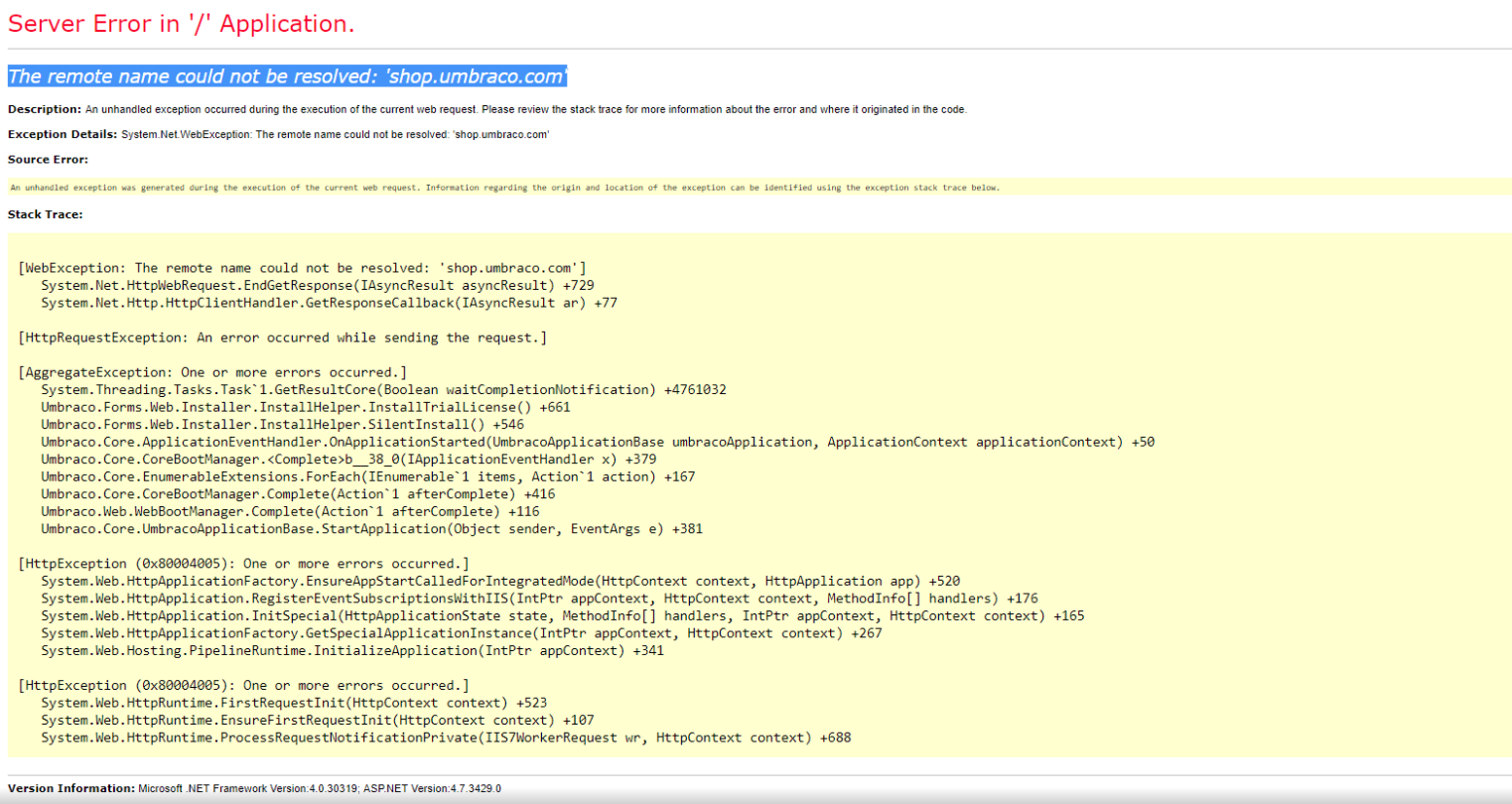Image resolution: width=1512 pixels, height=804 pixels.
Task: Click the 'ProcessRequestNotificationPrivate' stack line
Action: (446, 737)
